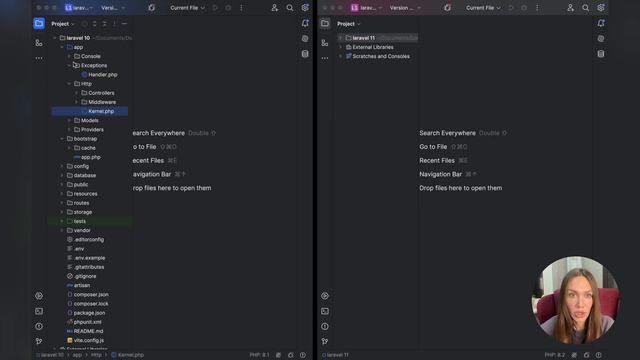The height and width of the screenshot is (360, 640).
Task: Open Problems tool in laravel 11 window
Action: click(x=325, y=326)
